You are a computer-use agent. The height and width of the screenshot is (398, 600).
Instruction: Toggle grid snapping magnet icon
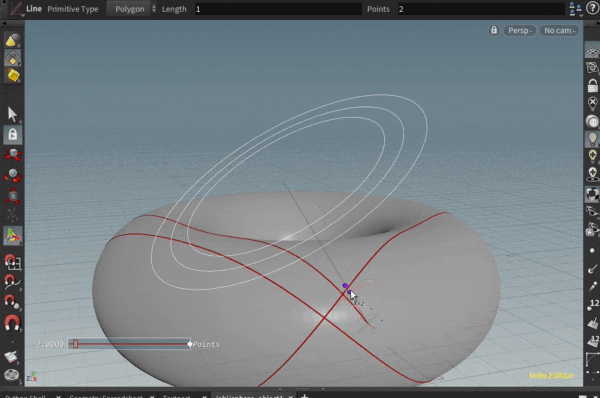tap(13, 262)
